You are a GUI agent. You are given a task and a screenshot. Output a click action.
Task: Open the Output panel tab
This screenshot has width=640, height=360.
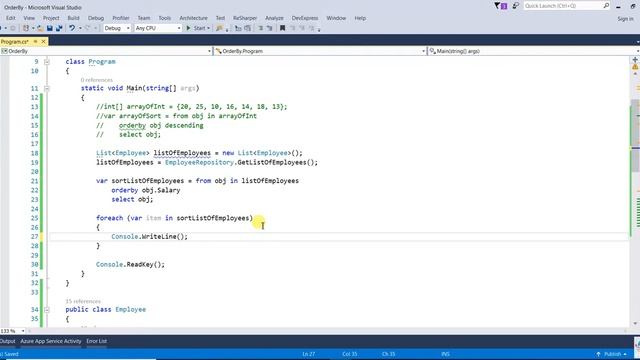pyautogui.click(x=7, y=341)
